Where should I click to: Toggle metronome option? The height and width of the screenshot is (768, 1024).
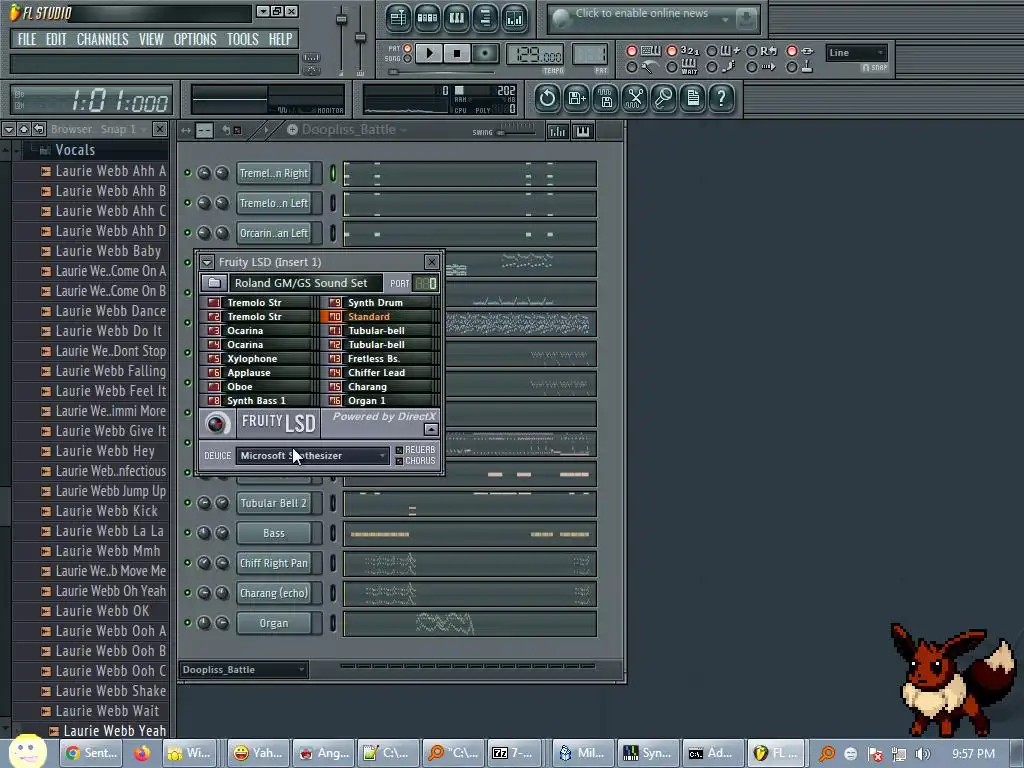(x=632, y=67)
